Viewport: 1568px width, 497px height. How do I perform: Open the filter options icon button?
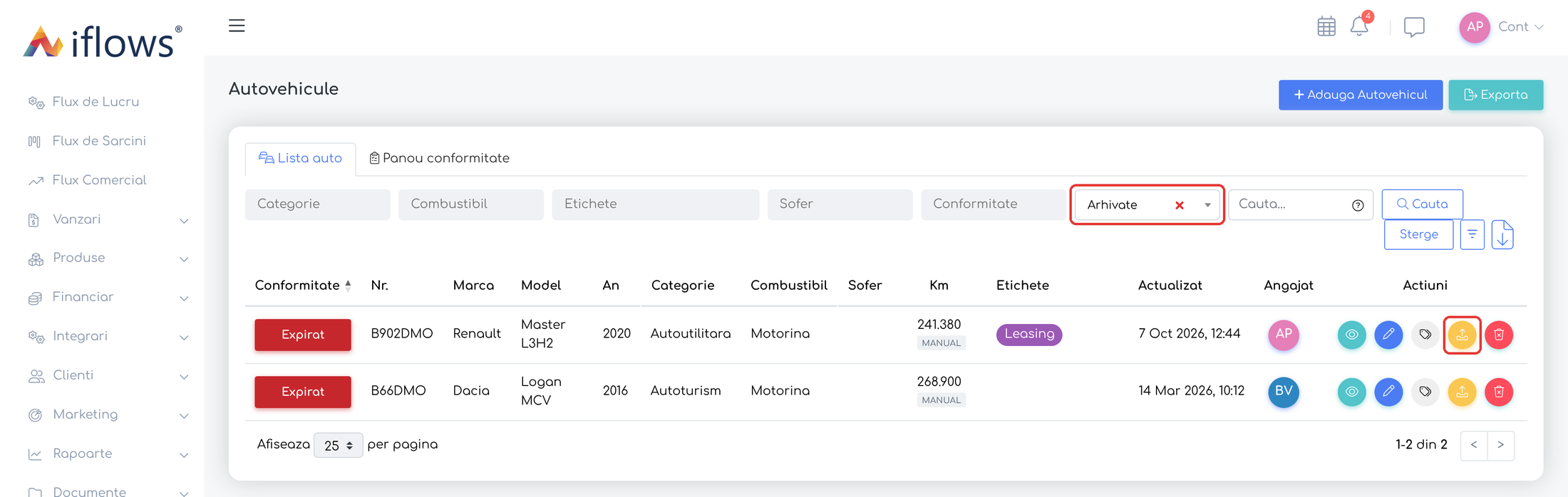[1472, 234]
